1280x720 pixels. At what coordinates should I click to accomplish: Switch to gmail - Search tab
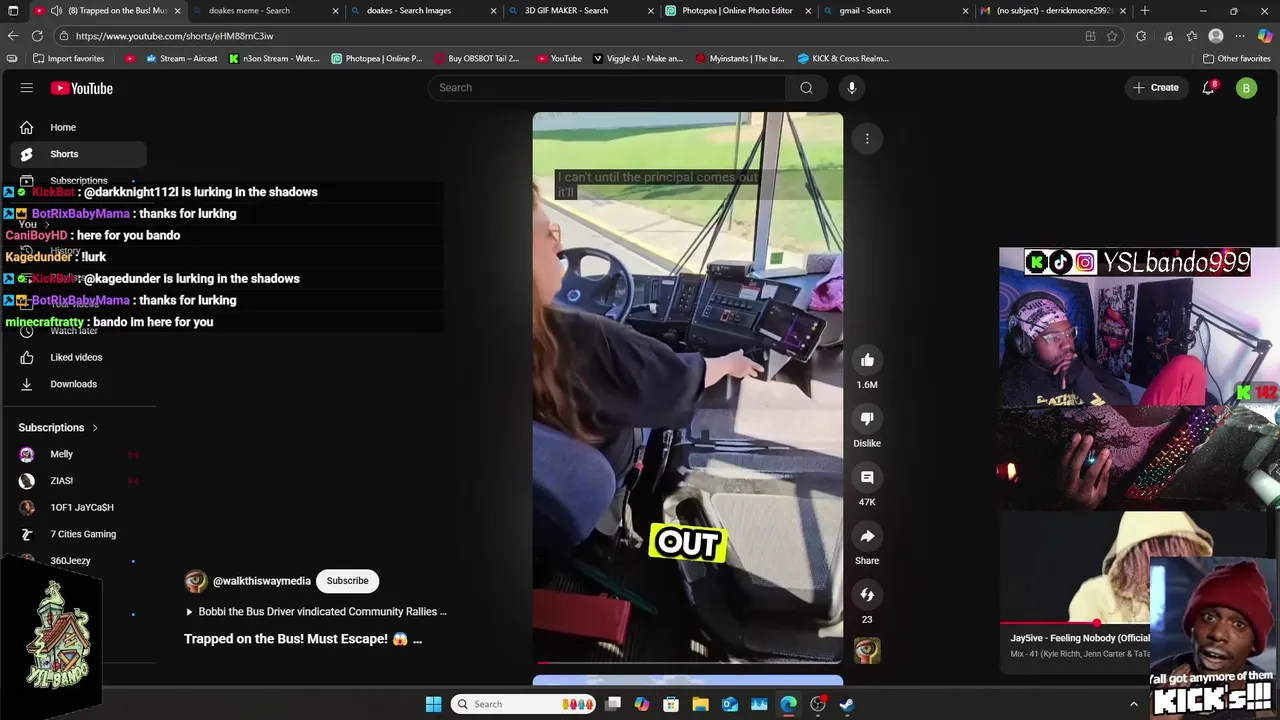pyautogui.click(x=896, y=11)
